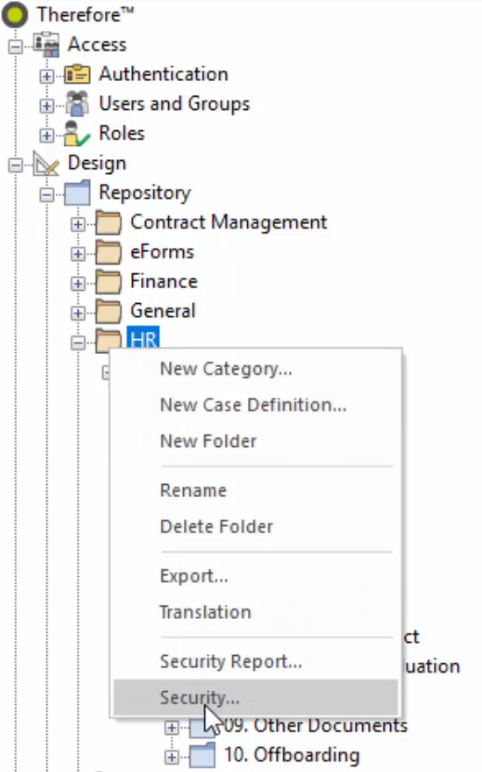The height and width of the screenshot is (772, 482).
Task: Click the Authentication ID card icon
Action: [x=77, y=75]
